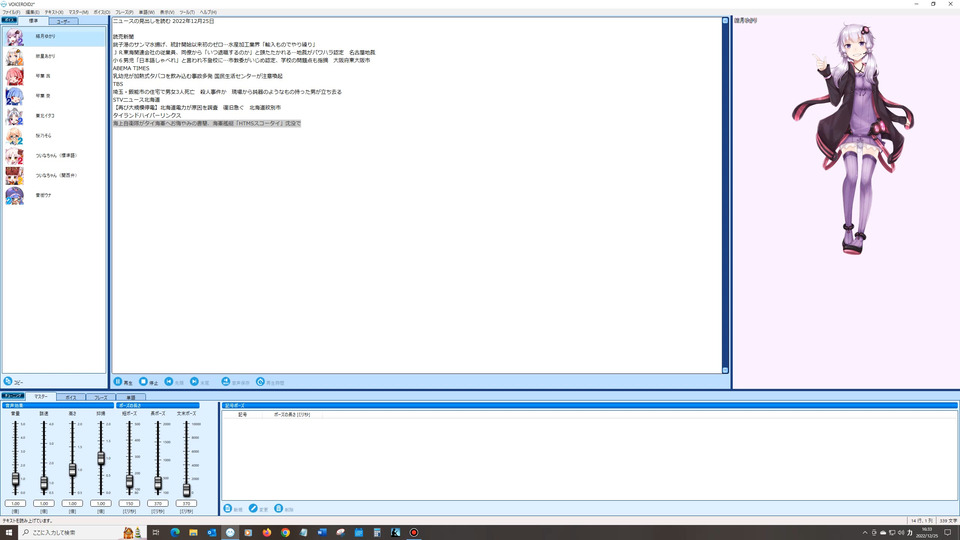The image size is (960, 540).
Task: Pick the 桜乃そら voice avatar
Action: (x=15, y=136)
